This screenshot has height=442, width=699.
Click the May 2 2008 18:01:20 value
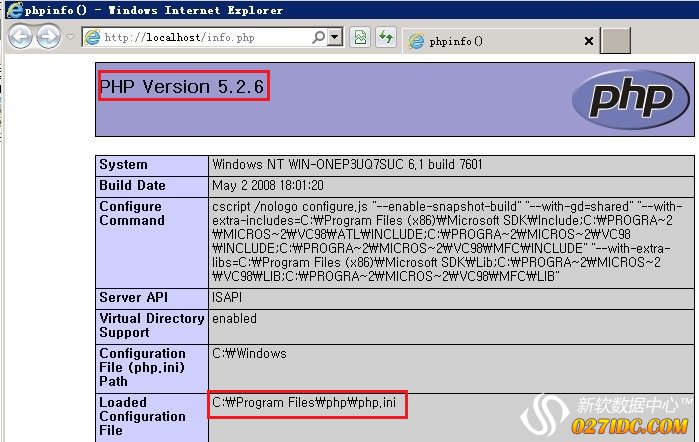pyautogui.click(x=268, y=186)
